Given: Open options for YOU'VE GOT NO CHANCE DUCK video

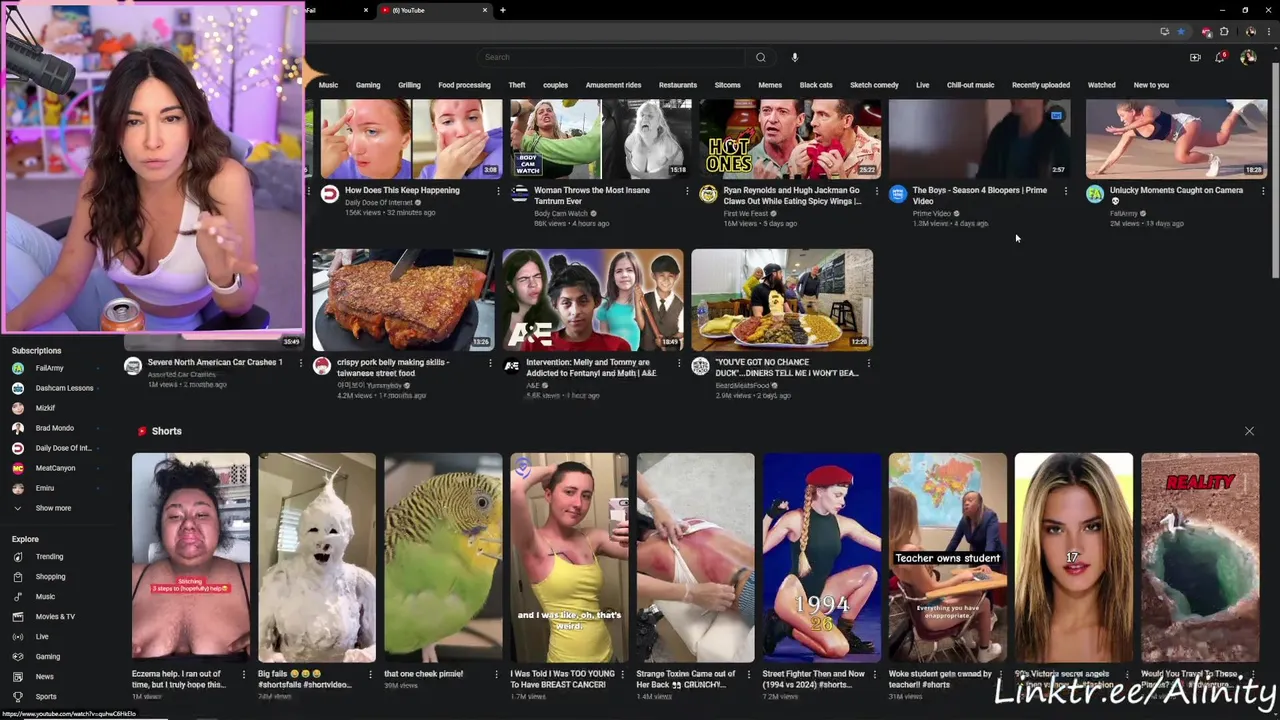Looking at the screenshot, I should coord(868,363).
